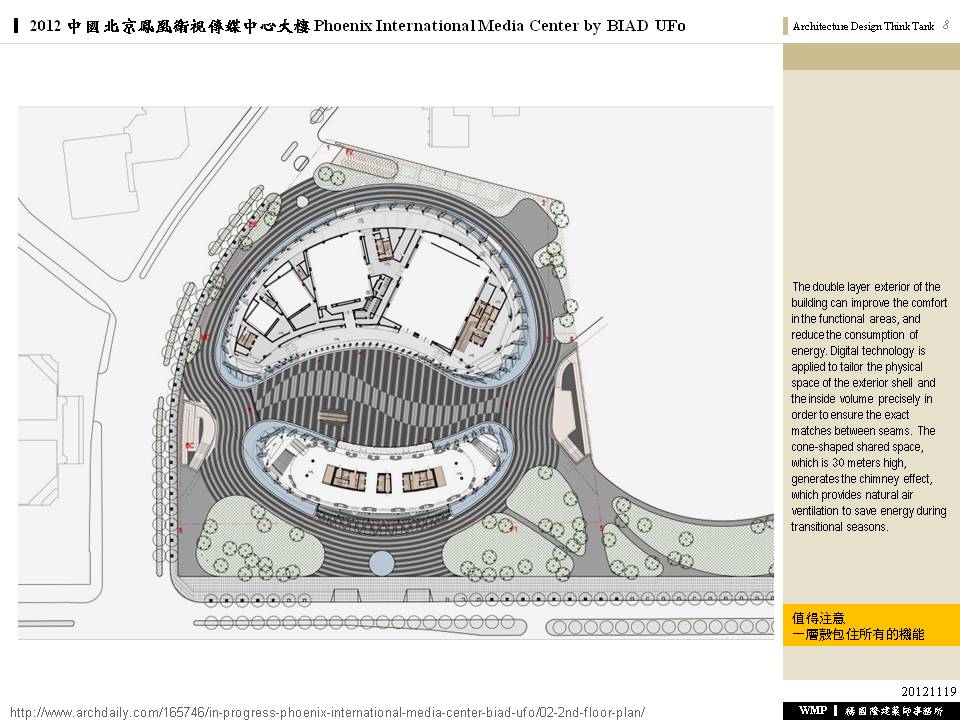Click the small brown rectangle in central plaza
Image resolution: width=960 pixels, height=720 pixels.
tap(333, 417)
